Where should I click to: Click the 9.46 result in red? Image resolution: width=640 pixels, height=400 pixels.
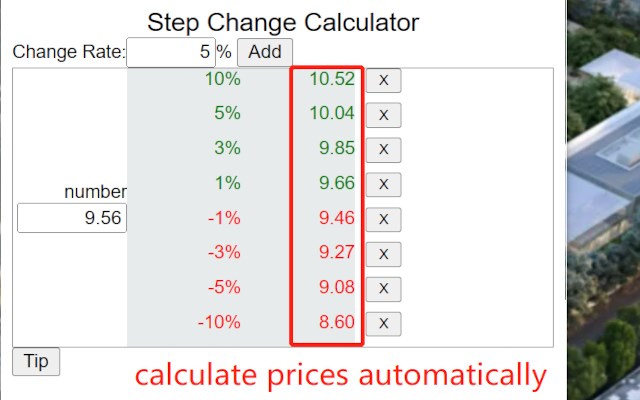click(x=337, y=218)
